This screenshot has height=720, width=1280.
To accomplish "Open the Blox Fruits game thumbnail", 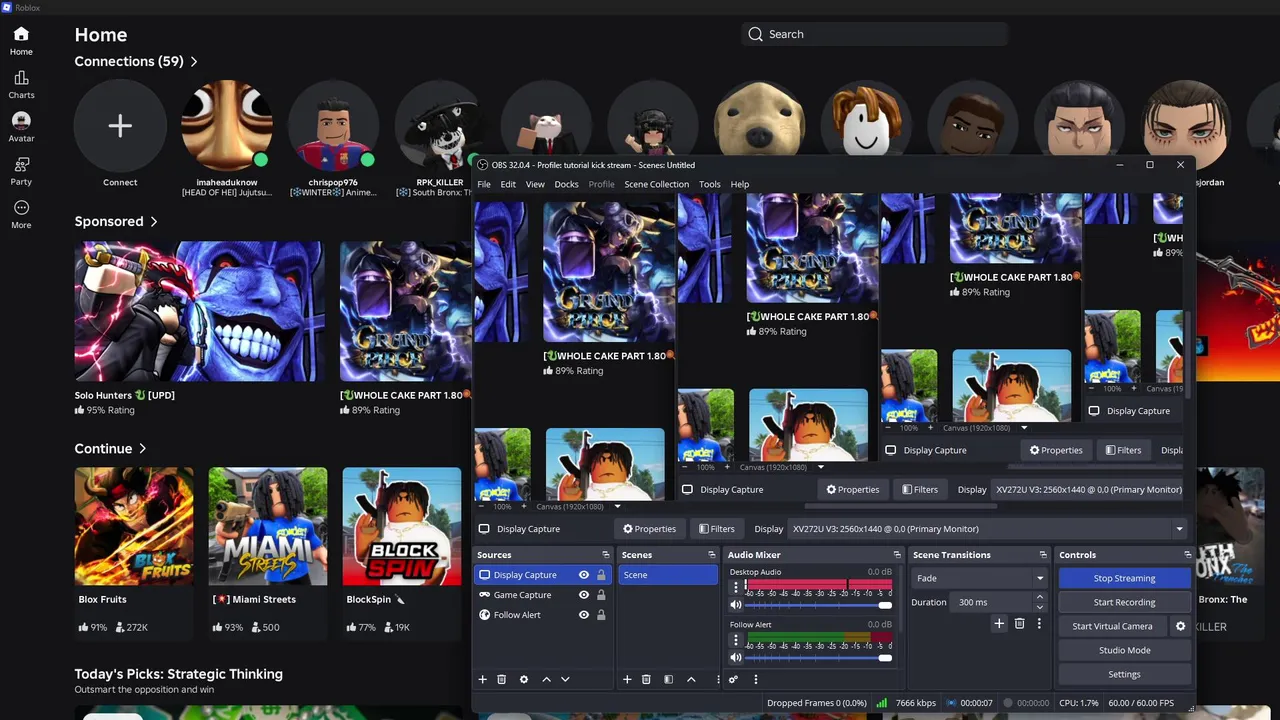I will pos(134,526).
